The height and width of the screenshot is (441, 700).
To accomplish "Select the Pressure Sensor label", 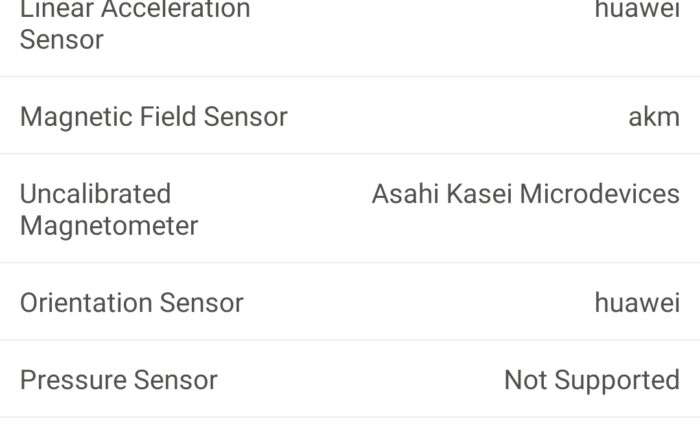I will point(119,380).
